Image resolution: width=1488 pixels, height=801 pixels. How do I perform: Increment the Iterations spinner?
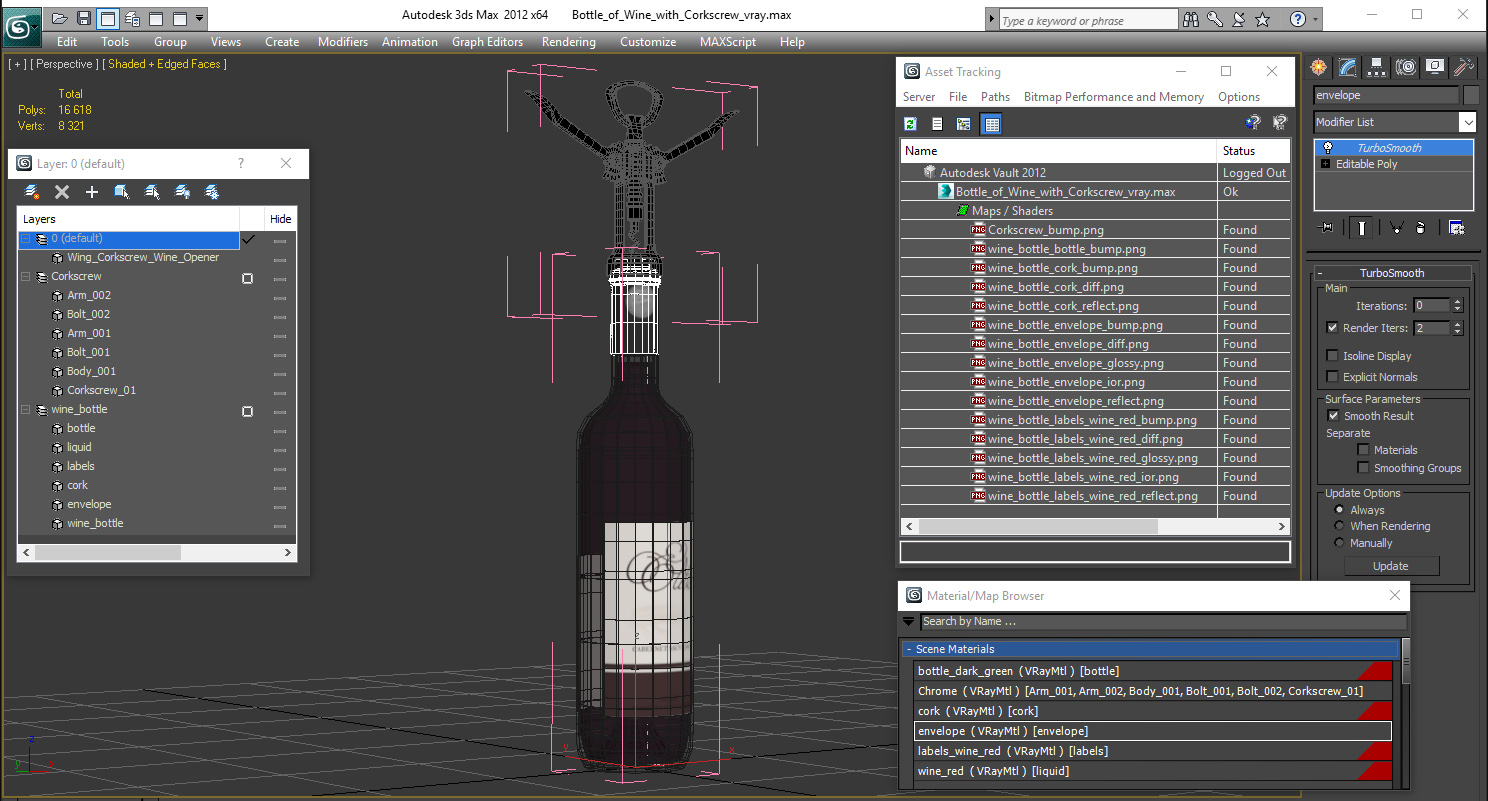(x=1457, y=302)
